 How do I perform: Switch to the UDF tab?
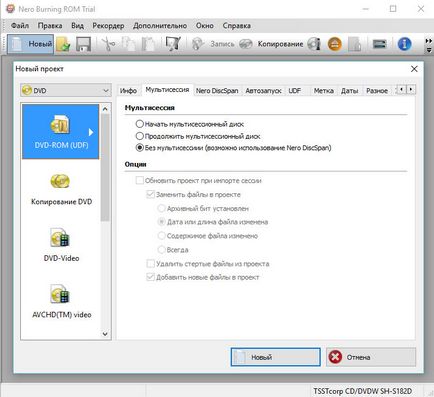tap(295, 91)
